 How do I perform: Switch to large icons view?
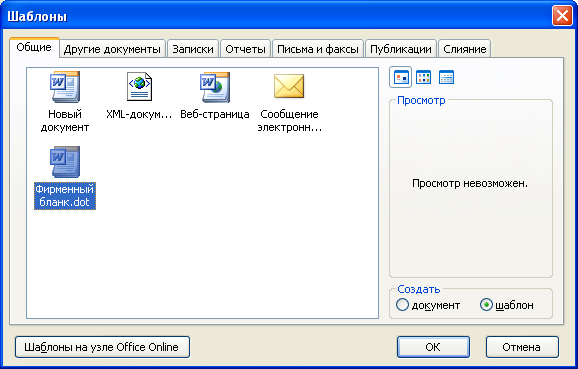pos(401,77)
